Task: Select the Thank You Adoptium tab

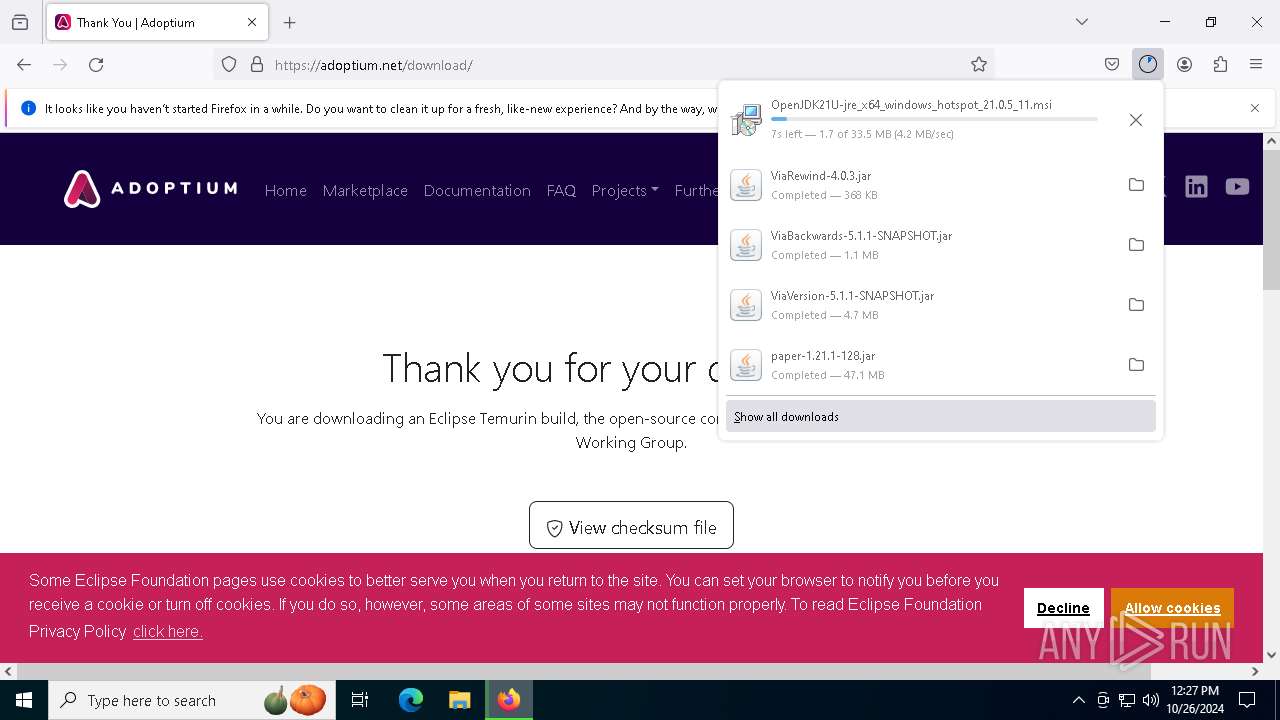Action: (x=157, y=22)
